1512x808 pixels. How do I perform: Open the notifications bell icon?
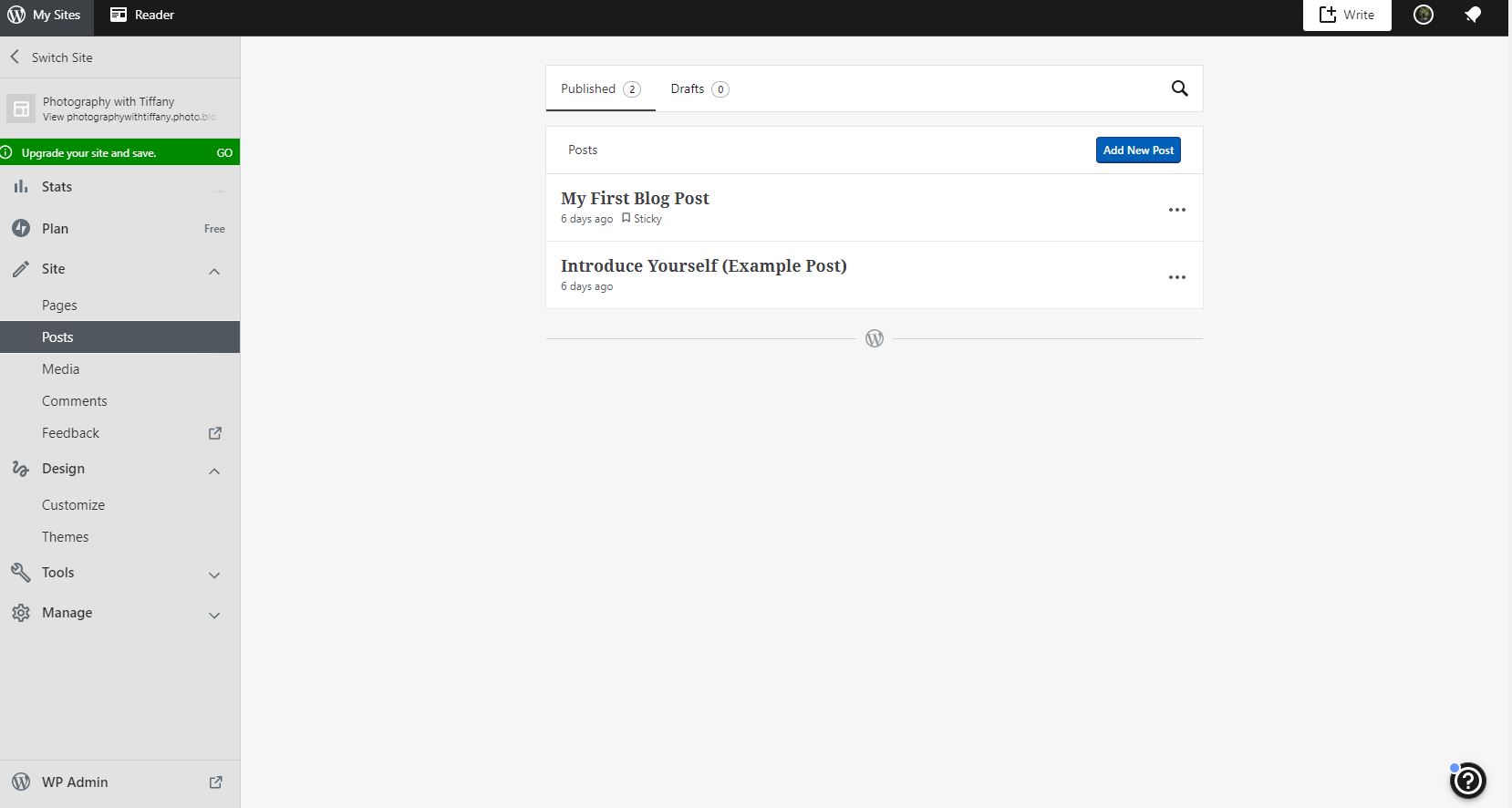coord(1472,15)
